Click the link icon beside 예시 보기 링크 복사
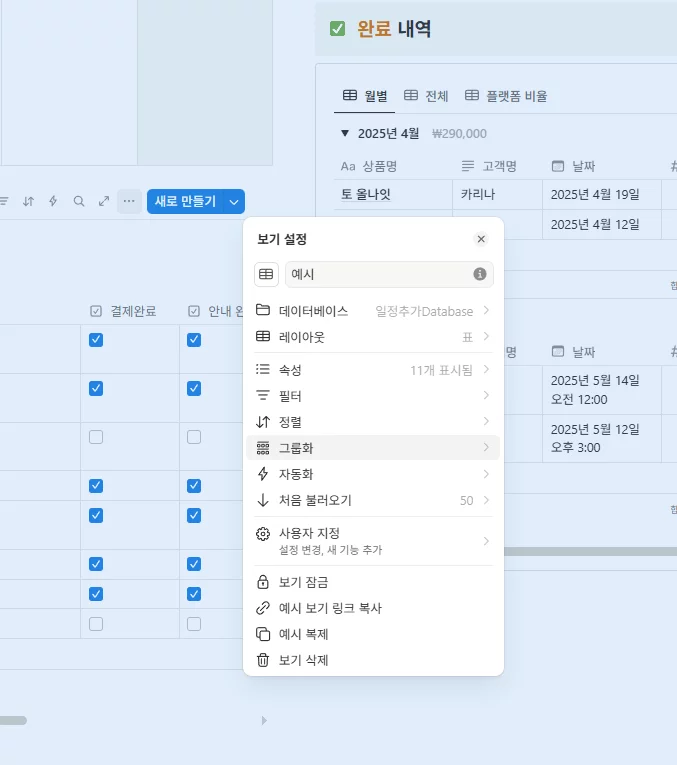This screenshot has width=677, height=765. click(x=263, y=608)
